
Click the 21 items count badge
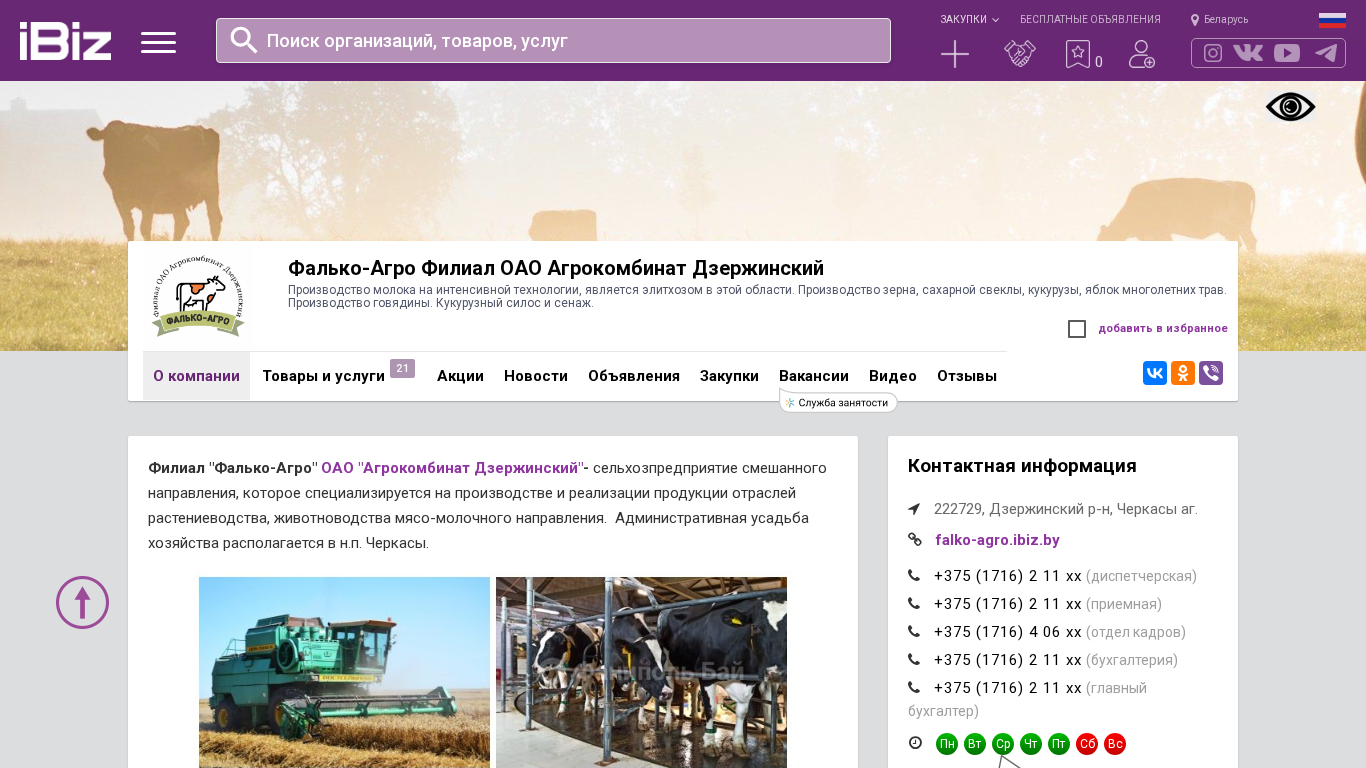coord(402,369)
